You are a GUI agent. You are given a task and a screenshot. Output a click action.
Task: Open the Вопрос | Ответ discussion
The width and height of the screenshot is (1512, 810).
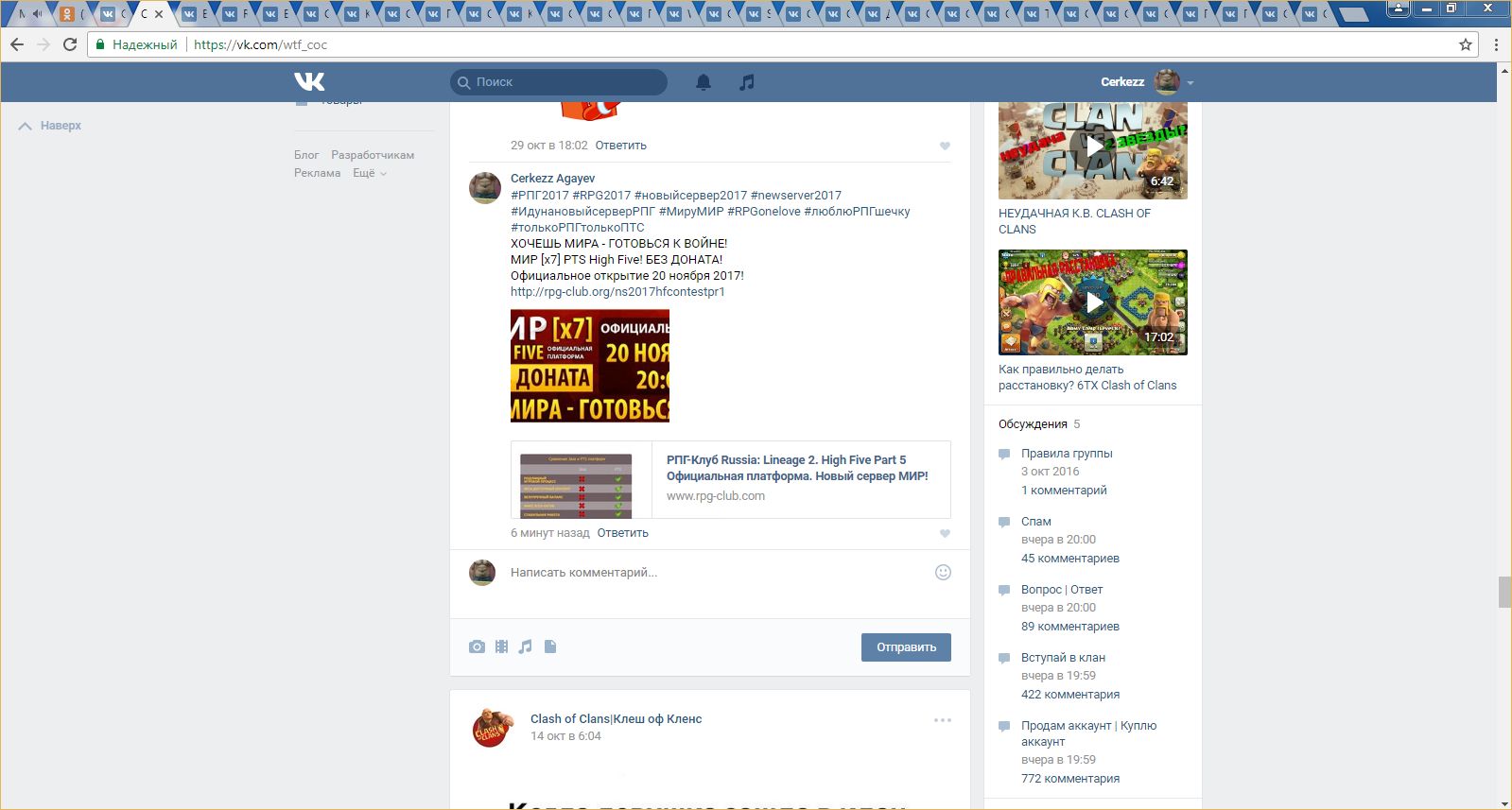coord(1062,590)
